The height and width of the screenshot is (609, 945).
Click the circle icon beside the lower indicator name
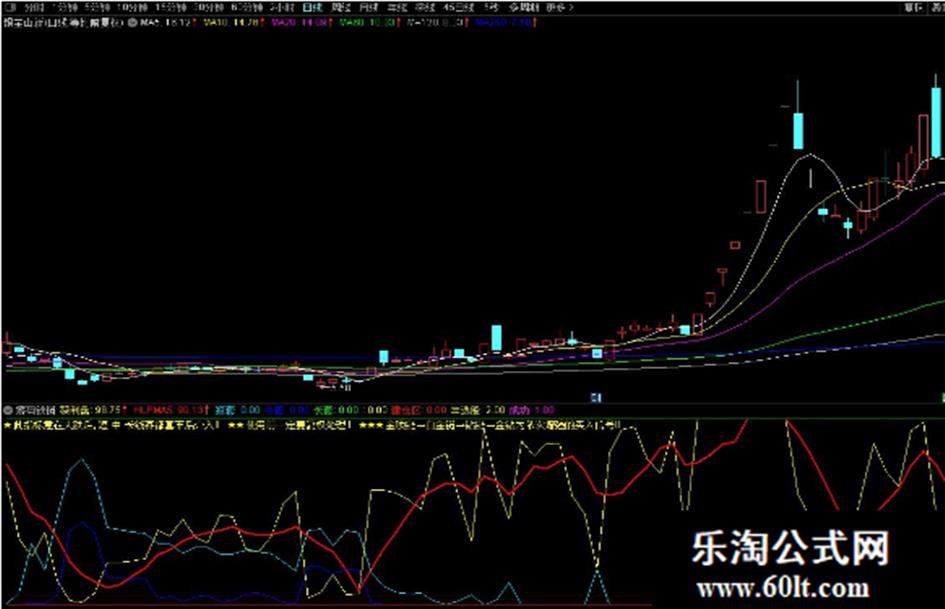8,410
